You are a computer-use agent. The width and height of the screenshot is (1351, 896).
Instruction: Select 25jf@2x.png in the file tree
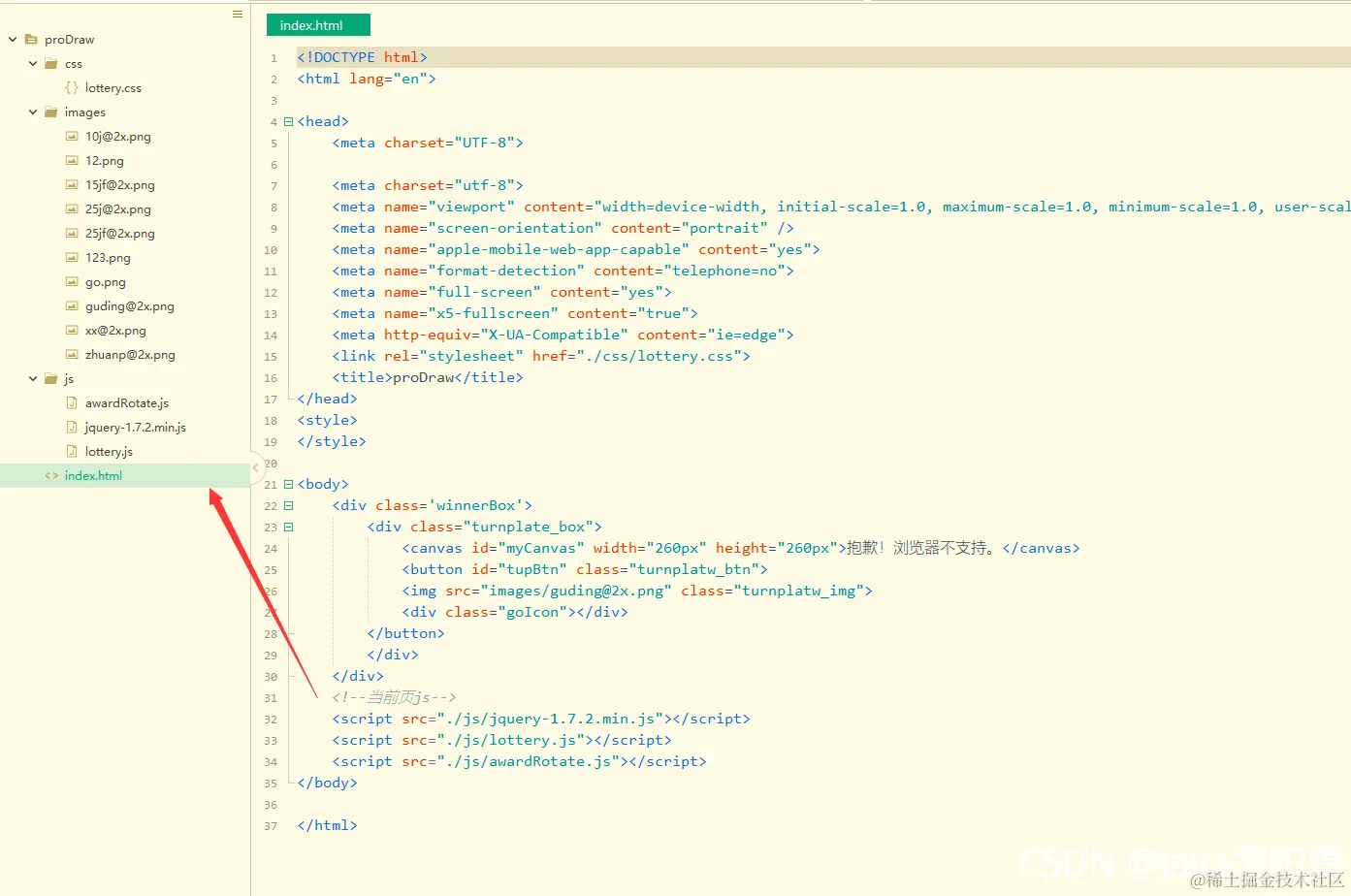pyautogui.click(x=119, y=234)
